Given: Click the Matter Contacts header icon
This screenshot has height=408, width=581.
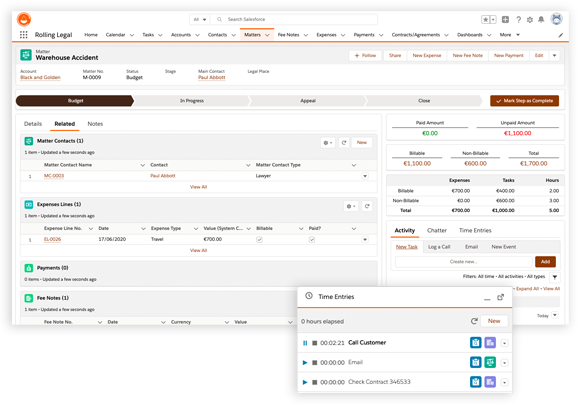Looking at the screenshot, I should tap(29, 141).
